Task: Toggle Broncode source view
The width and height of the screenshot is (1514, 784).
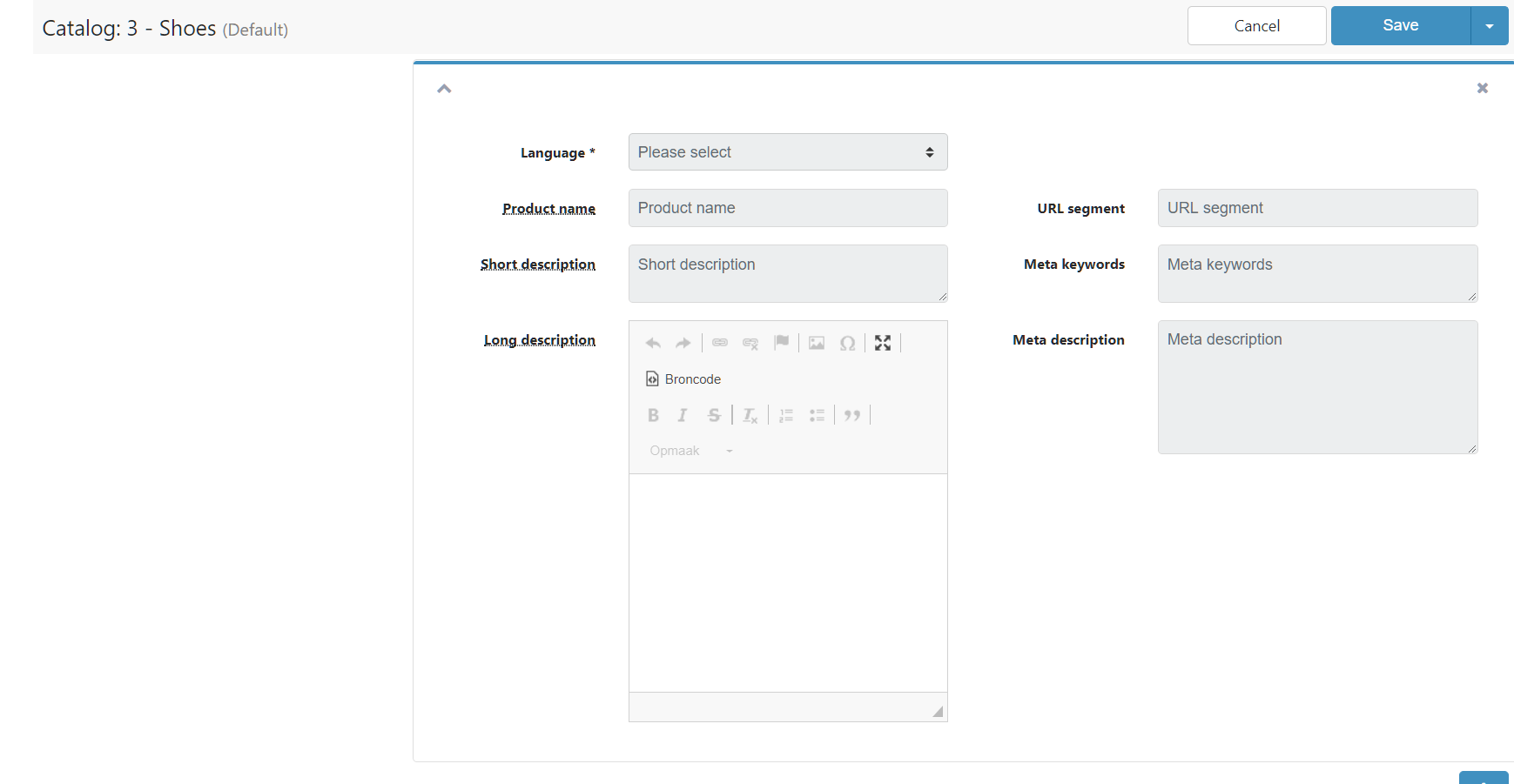Action: click(683, 379)
